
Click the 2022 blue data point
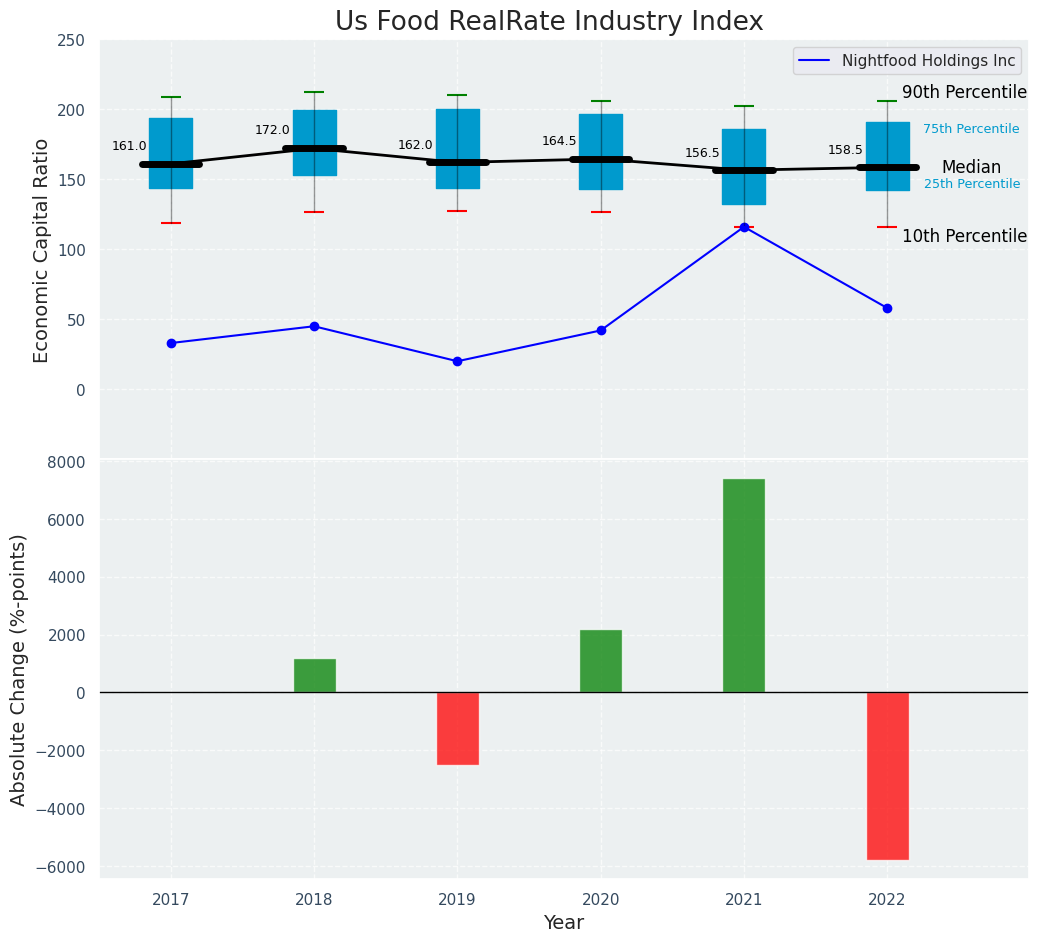pos(887,308)
